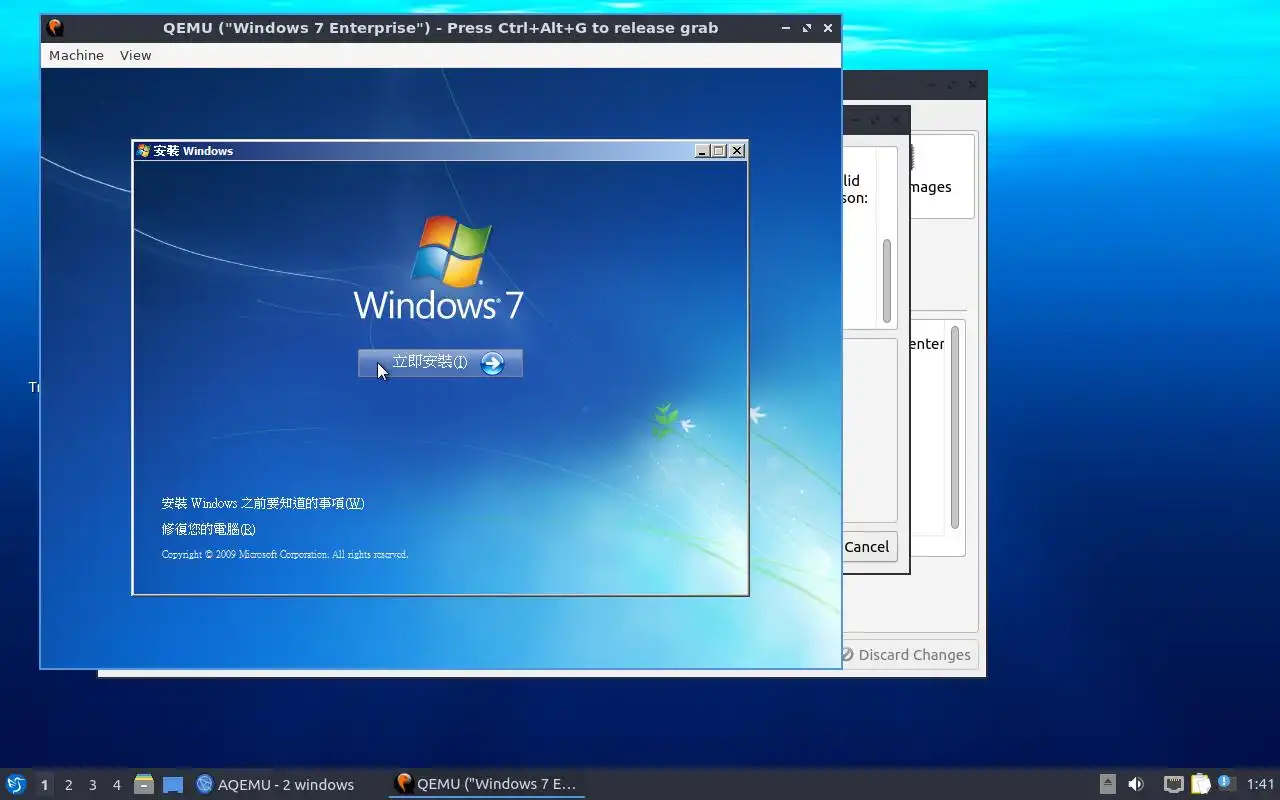
Task: Open the clipboard manager tray icon
Action: point(1200,784)
